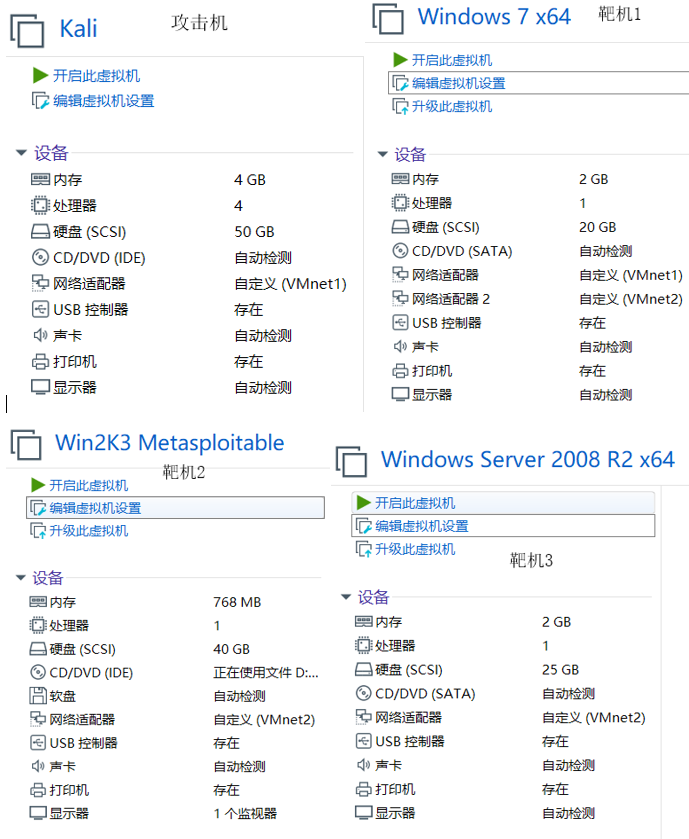
Task: Click the Windows Server 2008 R2 x64 icon
Action: pyautogui.click(x=351, y=461)
